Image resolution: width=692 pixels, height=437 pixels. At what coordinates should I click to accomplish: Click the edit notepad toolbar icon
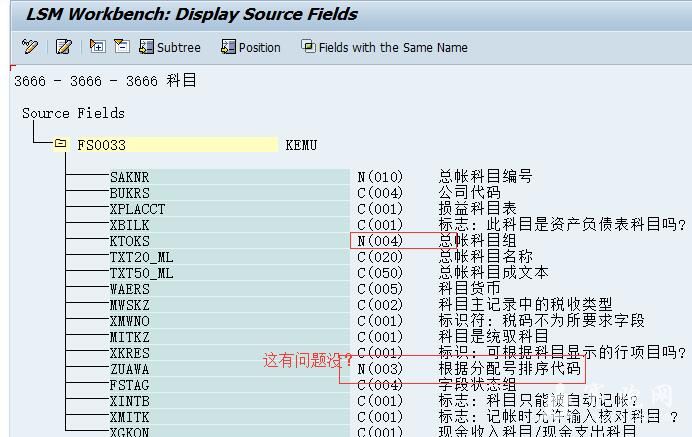click(x=64, y=46)
